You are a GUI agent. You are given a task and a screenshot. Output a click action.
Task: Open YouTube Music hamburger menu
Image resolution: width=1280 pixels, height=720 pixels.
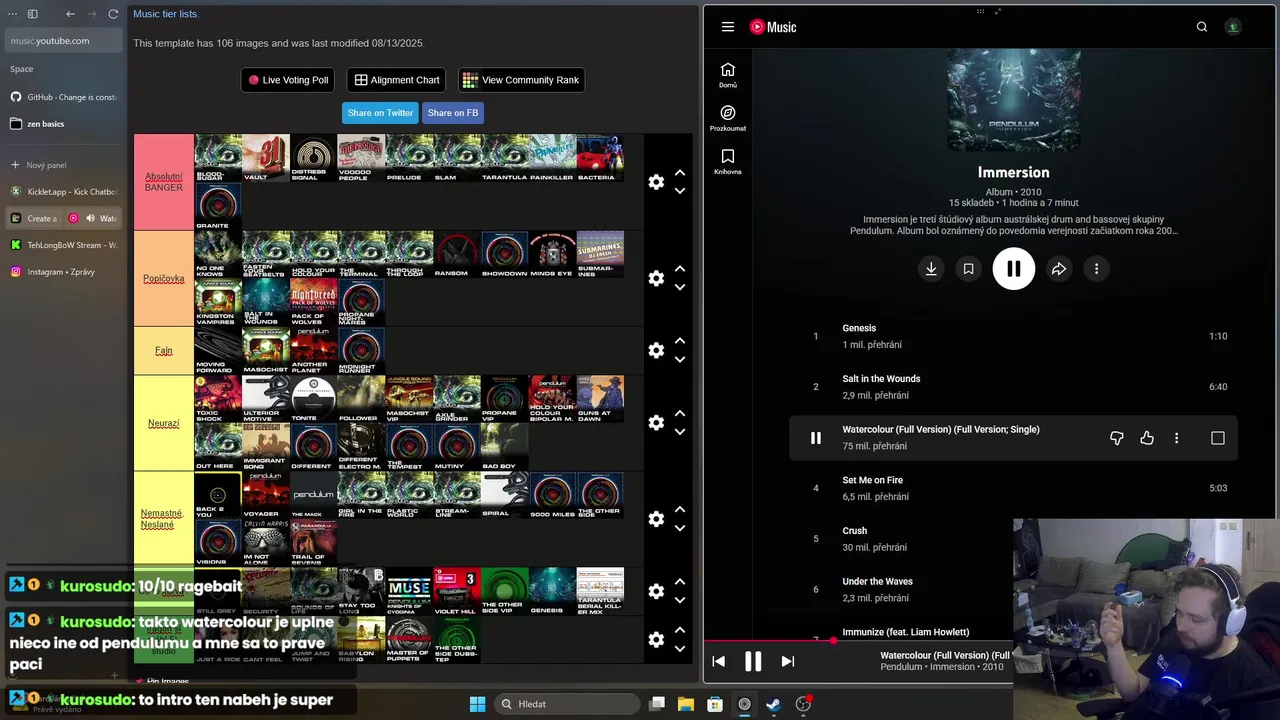pyautogui.click(x=727, y=27)
